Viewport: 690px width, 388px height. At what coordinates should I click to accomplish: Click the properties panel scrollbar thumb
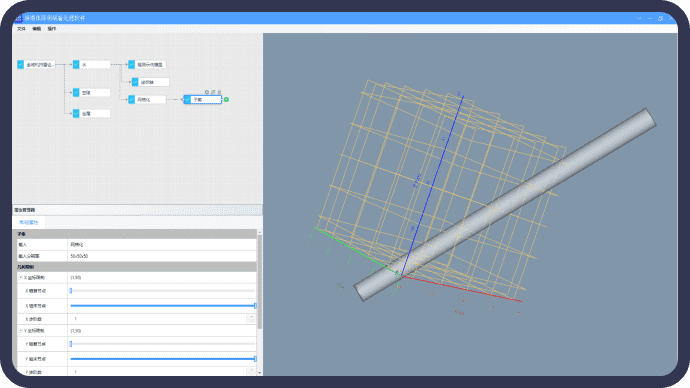click(x=260, y=282)
